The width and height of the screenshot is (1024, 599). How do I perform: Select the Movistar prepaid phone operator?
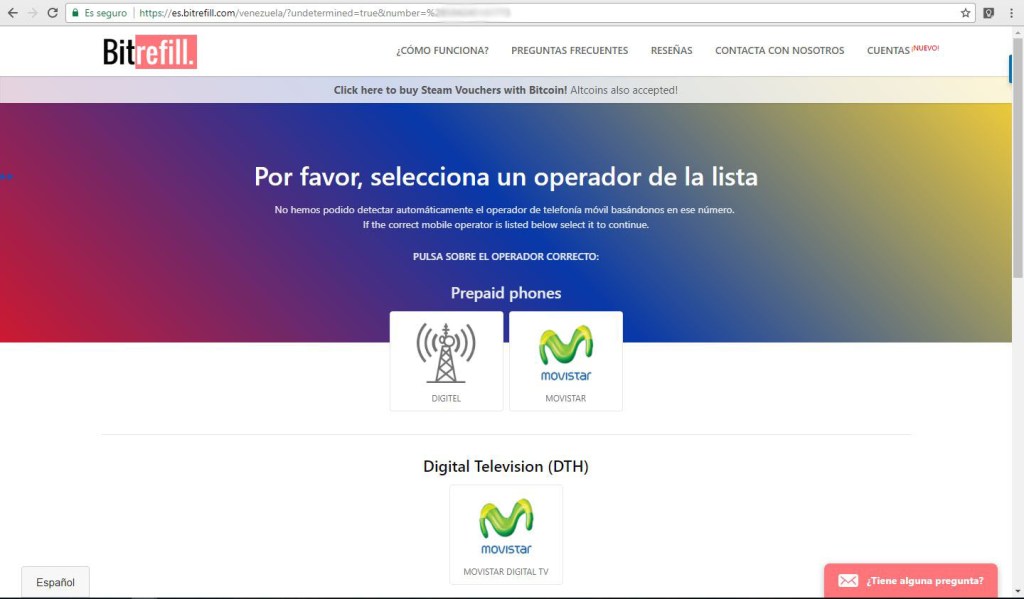pyautogui.click(x=566, y=361)
